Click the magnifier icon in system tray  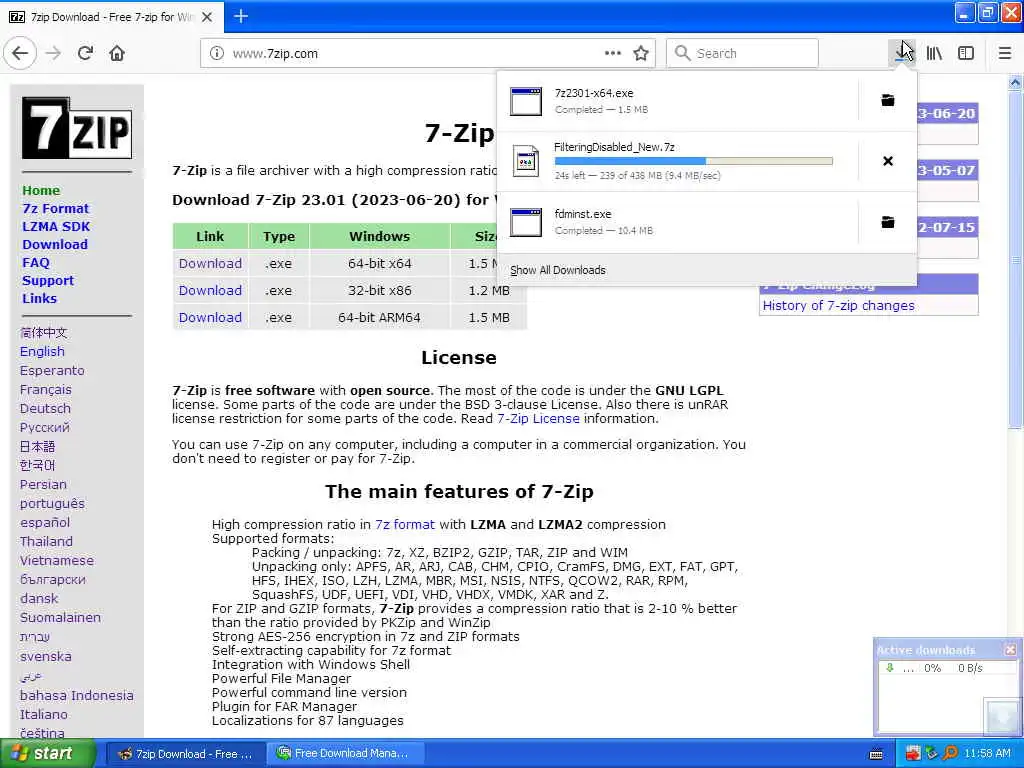point(951,753)
